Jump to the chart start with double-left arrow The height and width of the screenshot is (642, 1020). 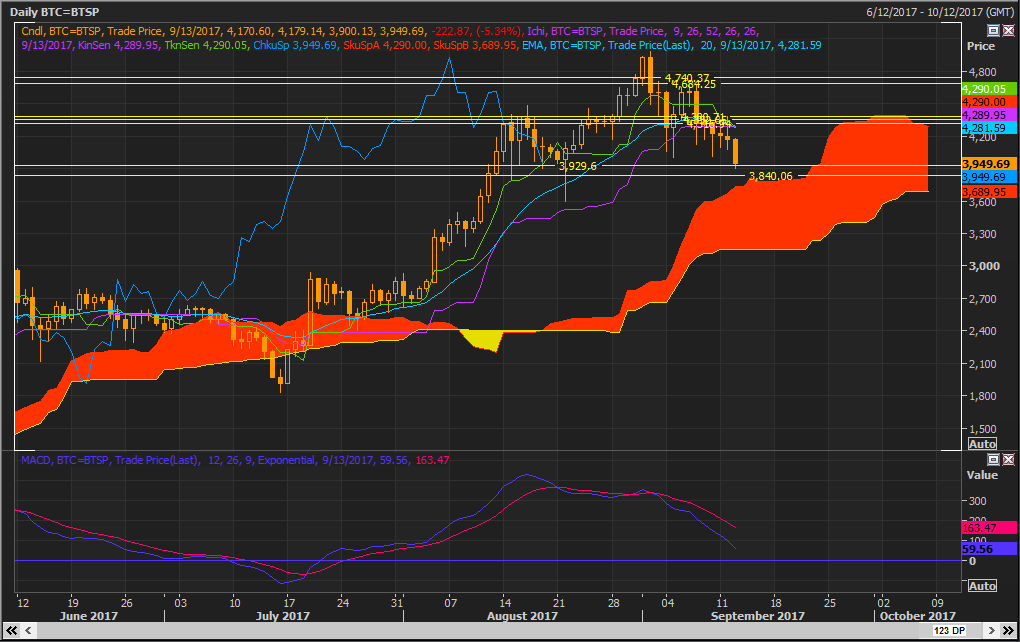tap(12, 630)
